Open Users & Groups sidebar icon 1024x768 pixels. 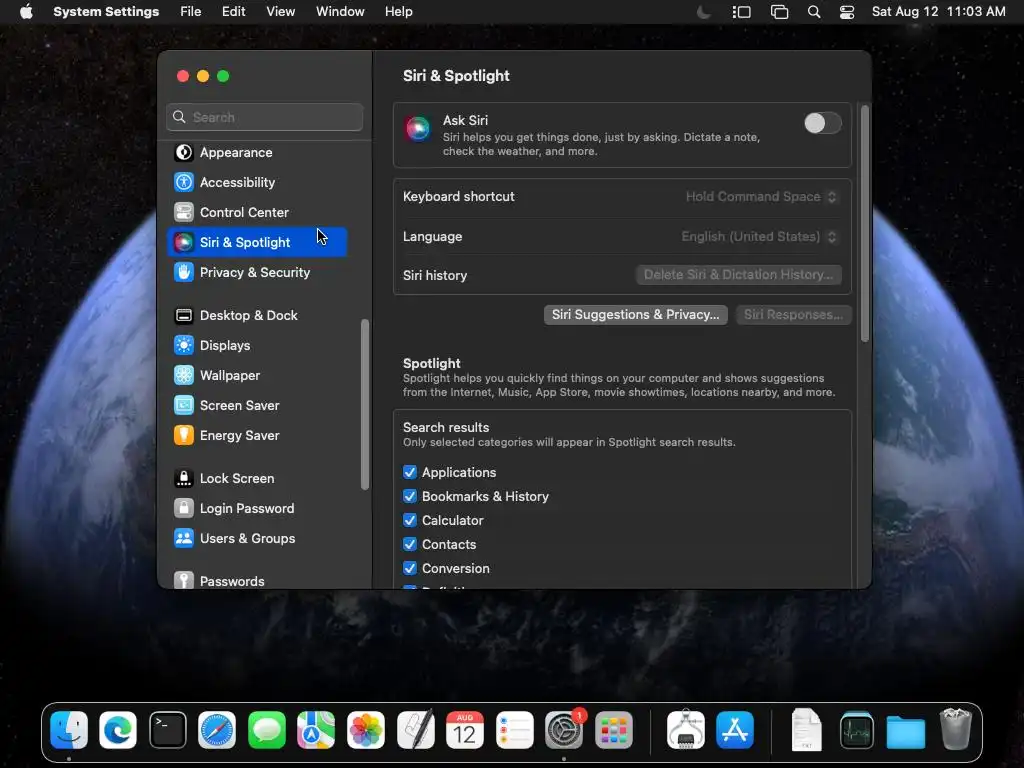(184, 539)
